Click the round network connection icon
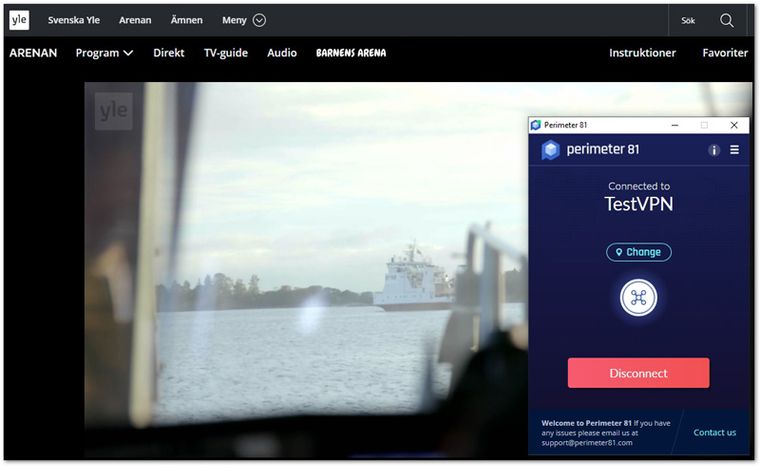This screenshot has height=466, width=760. (x=638, y=298)
